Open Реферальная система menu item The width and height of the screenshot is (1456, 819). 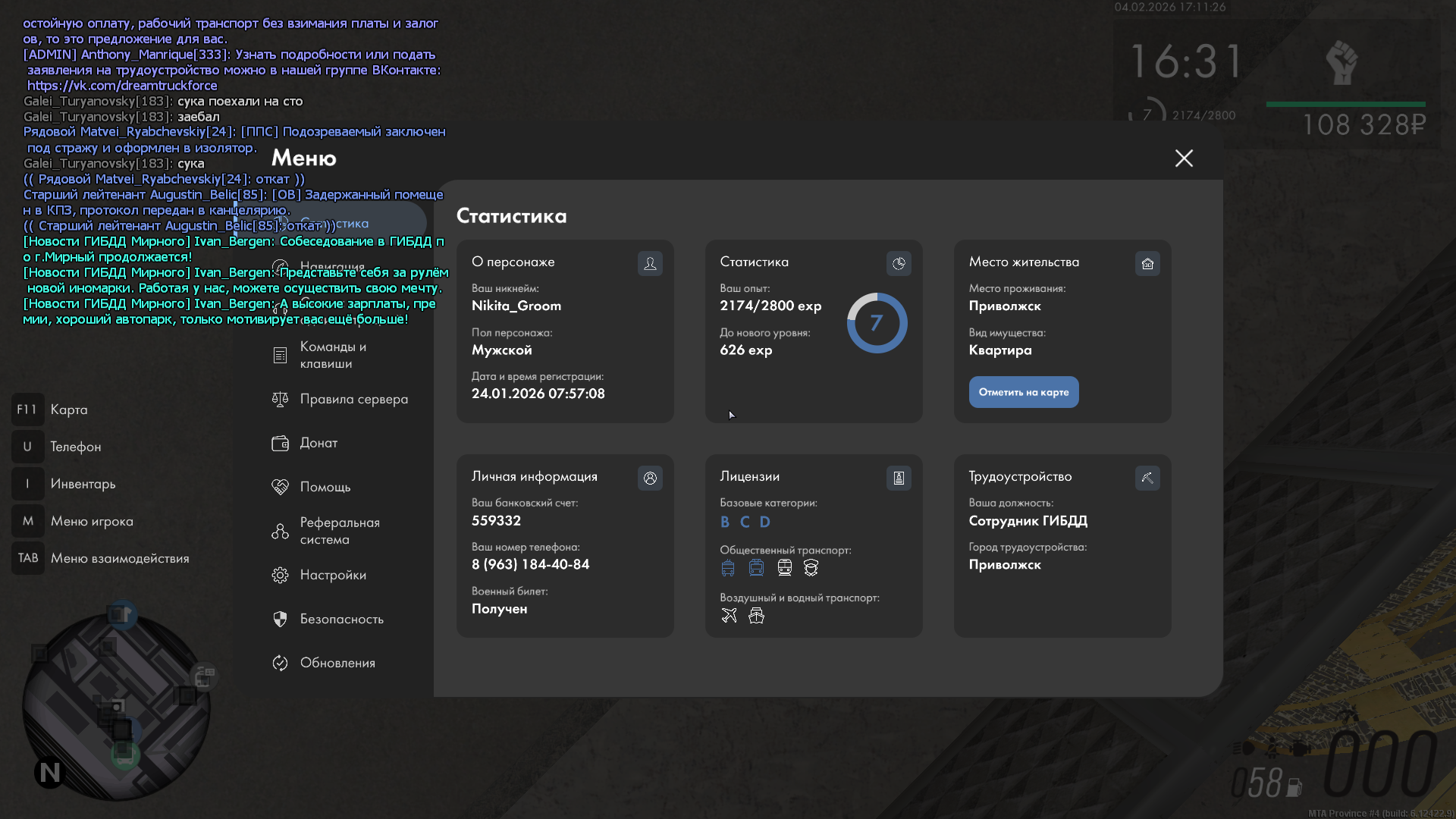[x=339, y=531]
